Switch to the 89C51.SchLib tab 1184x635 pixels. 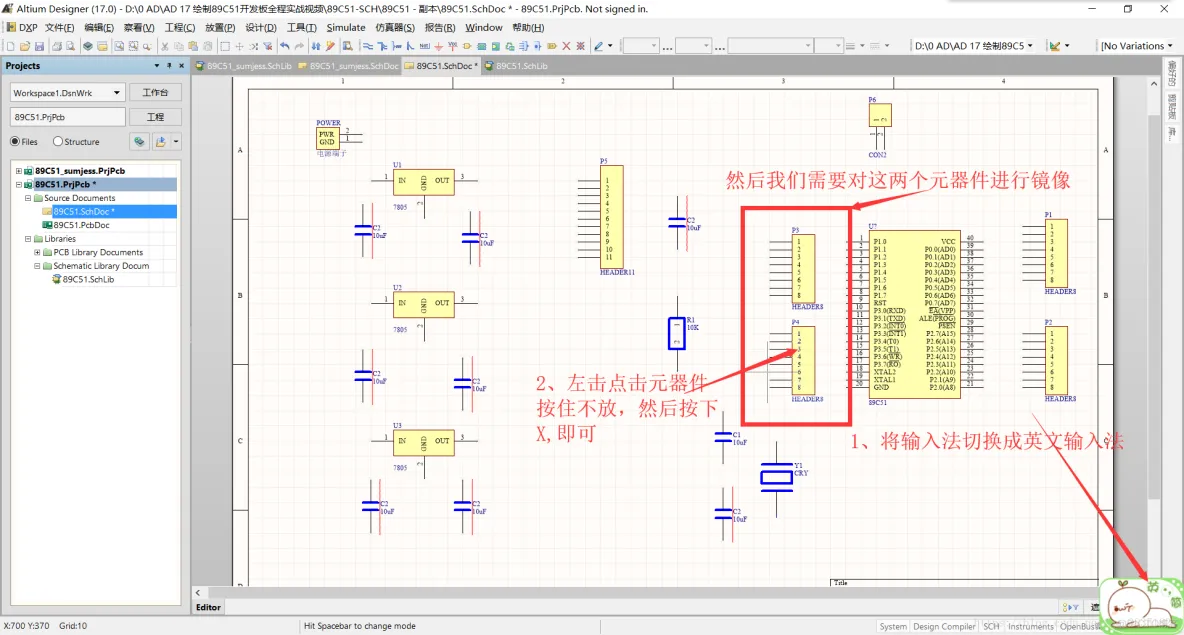(516, 66)
